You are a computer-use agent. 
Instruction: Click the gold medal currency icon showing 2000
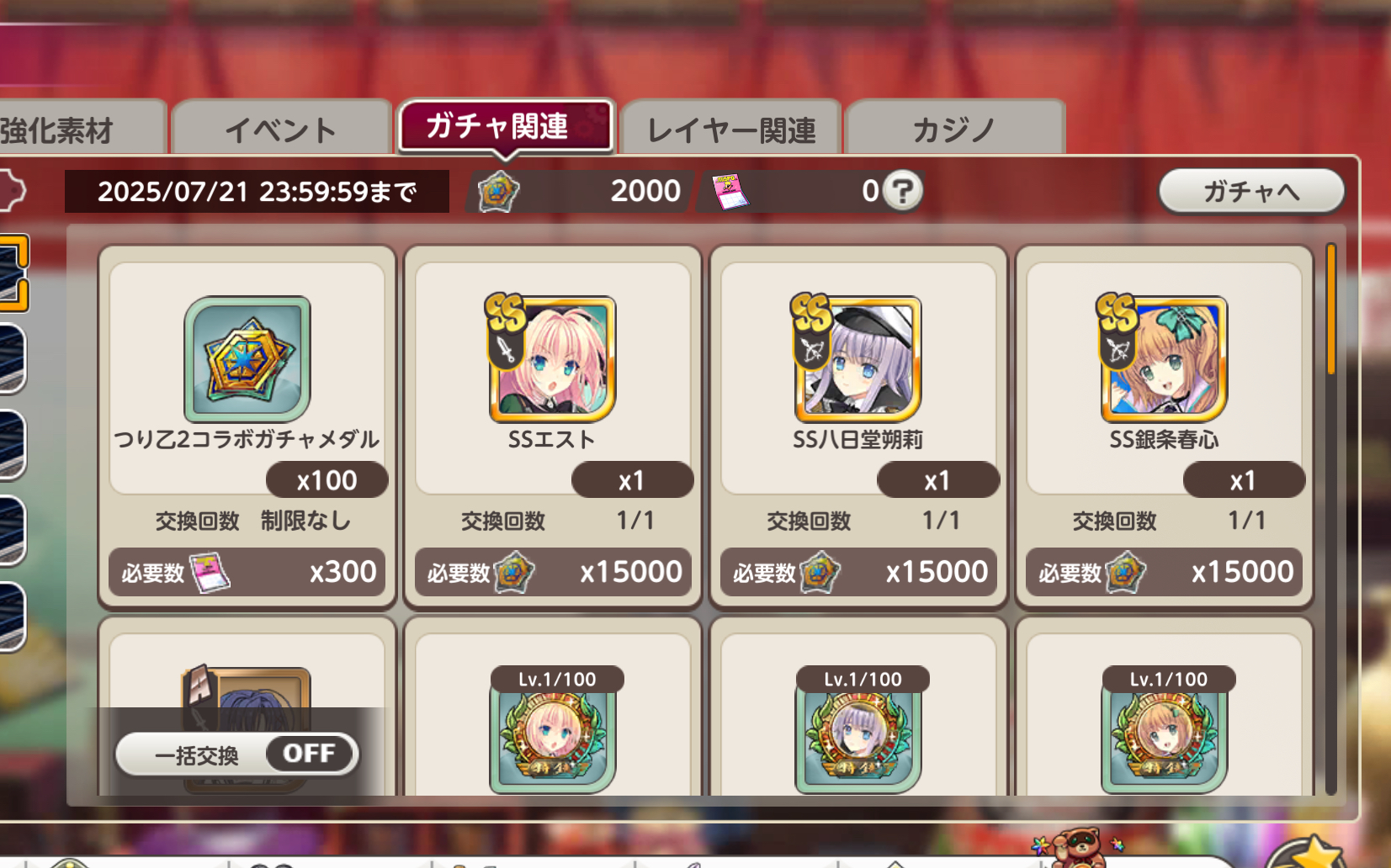[498, 191]
